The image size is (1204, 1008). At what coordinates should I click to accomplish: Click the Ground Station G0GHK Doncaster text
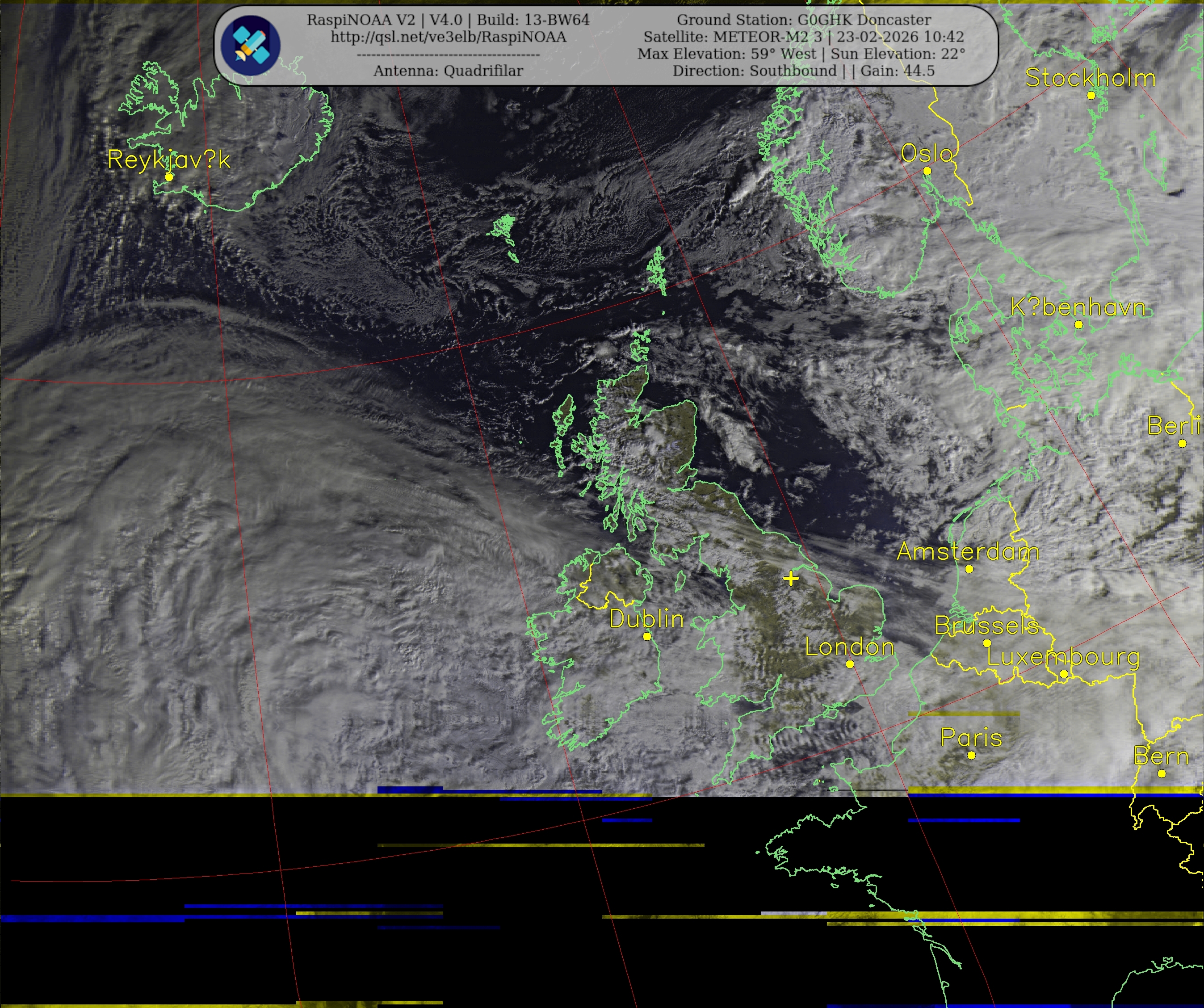coord(804,20)
